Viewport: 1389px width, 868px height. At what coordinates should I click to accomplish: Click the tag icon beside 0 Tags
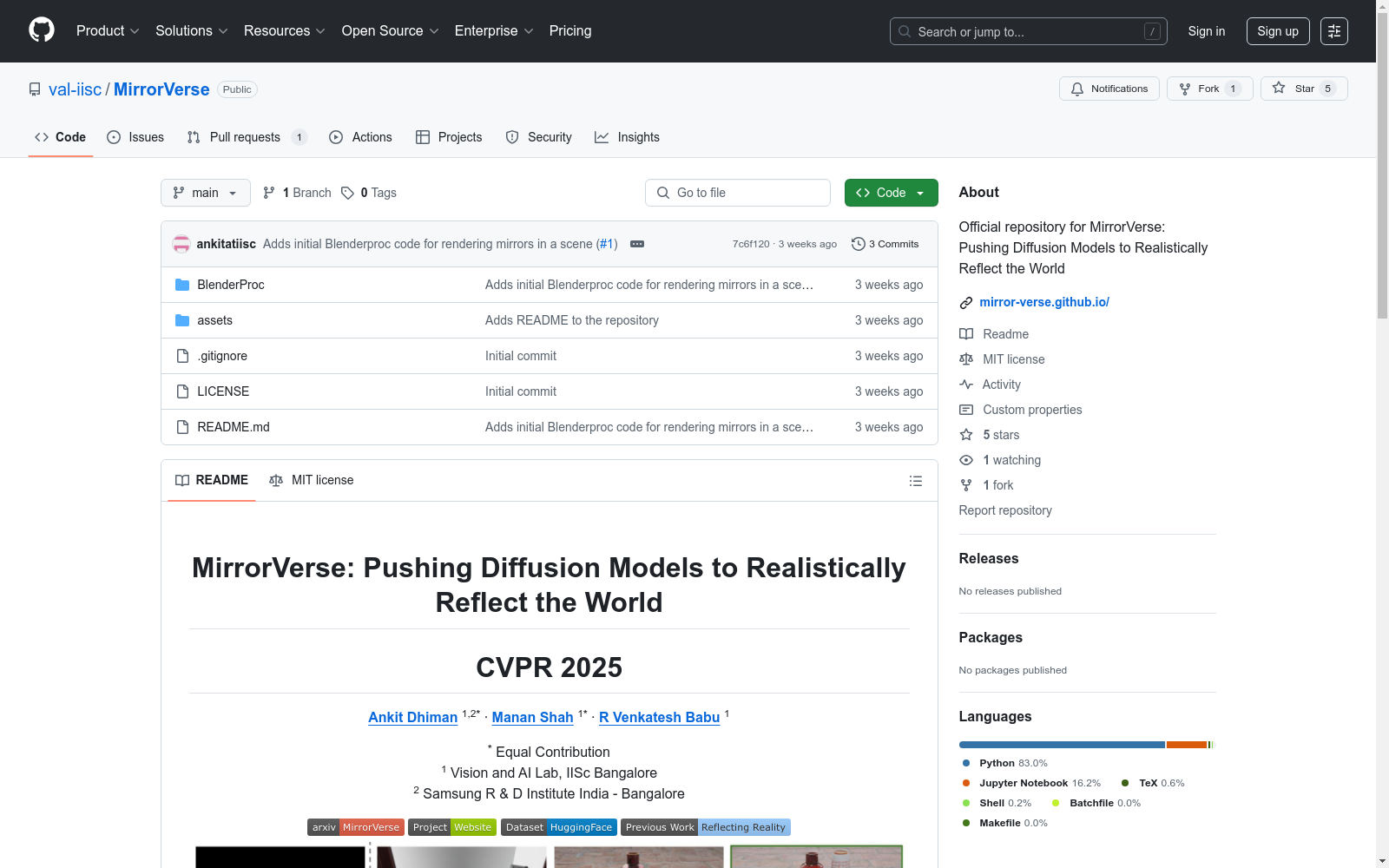coord(347,193)
